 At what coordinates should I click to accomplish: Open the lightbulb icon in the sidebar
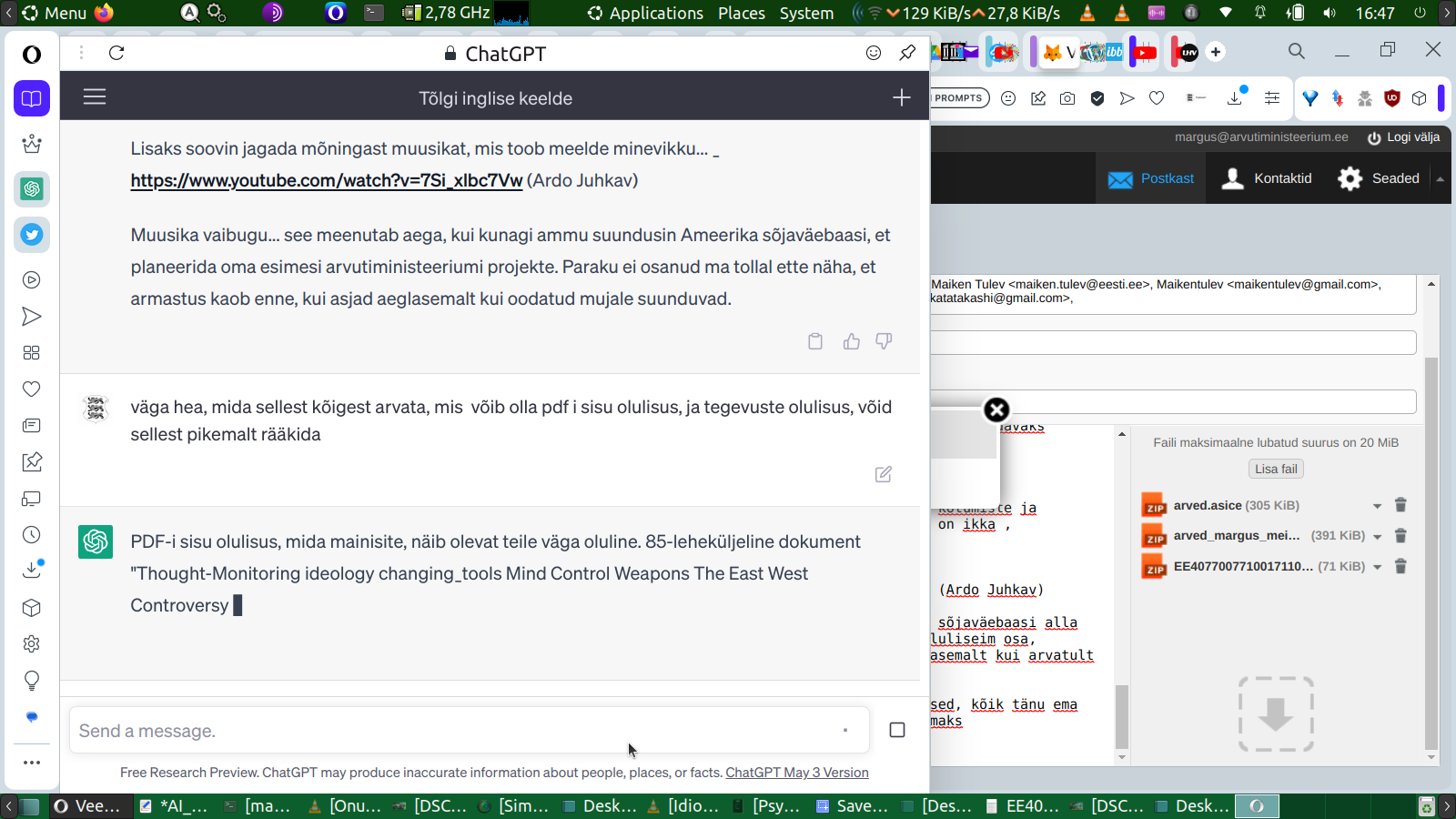point(32,681)
